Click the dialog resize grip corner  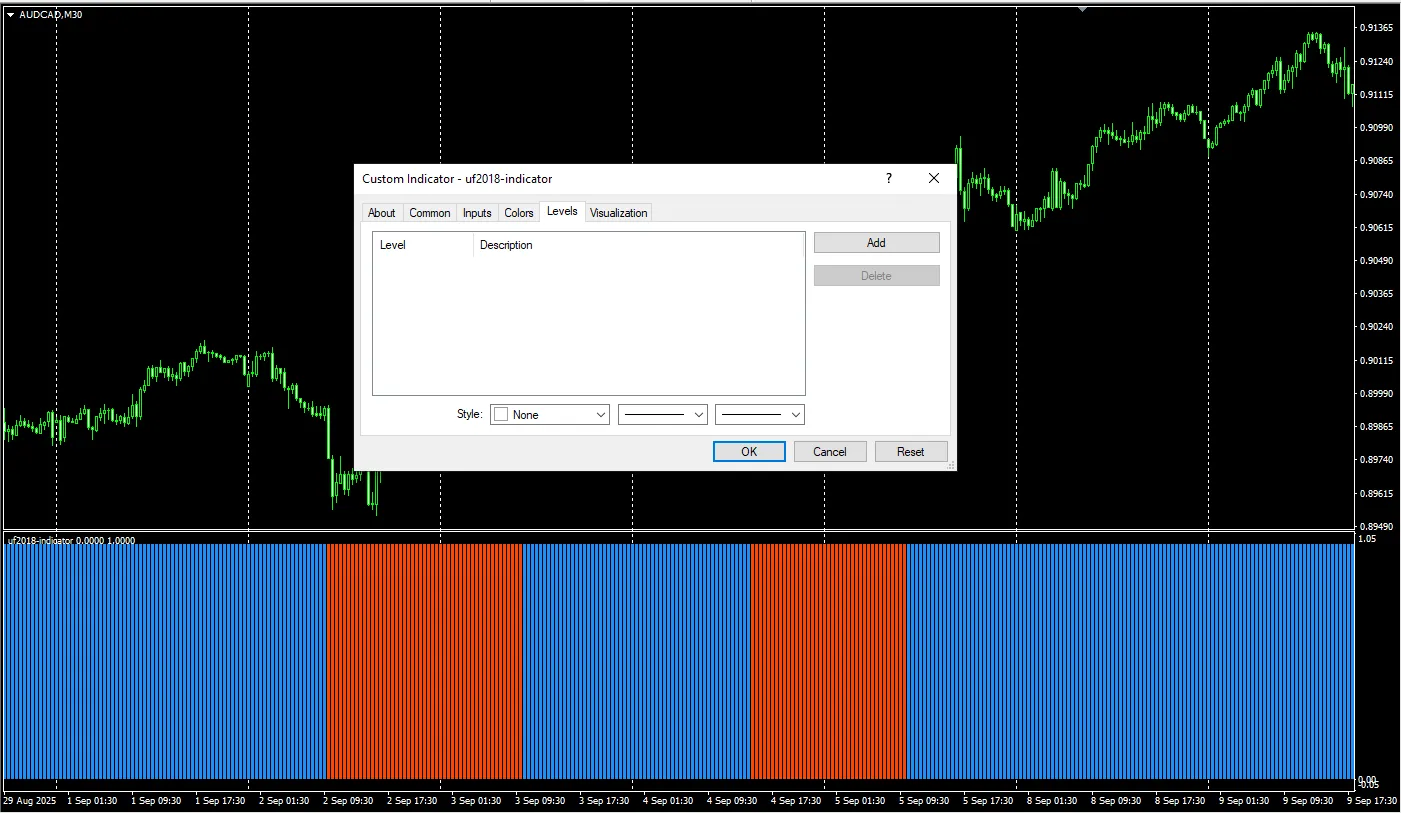pos(950,465)
